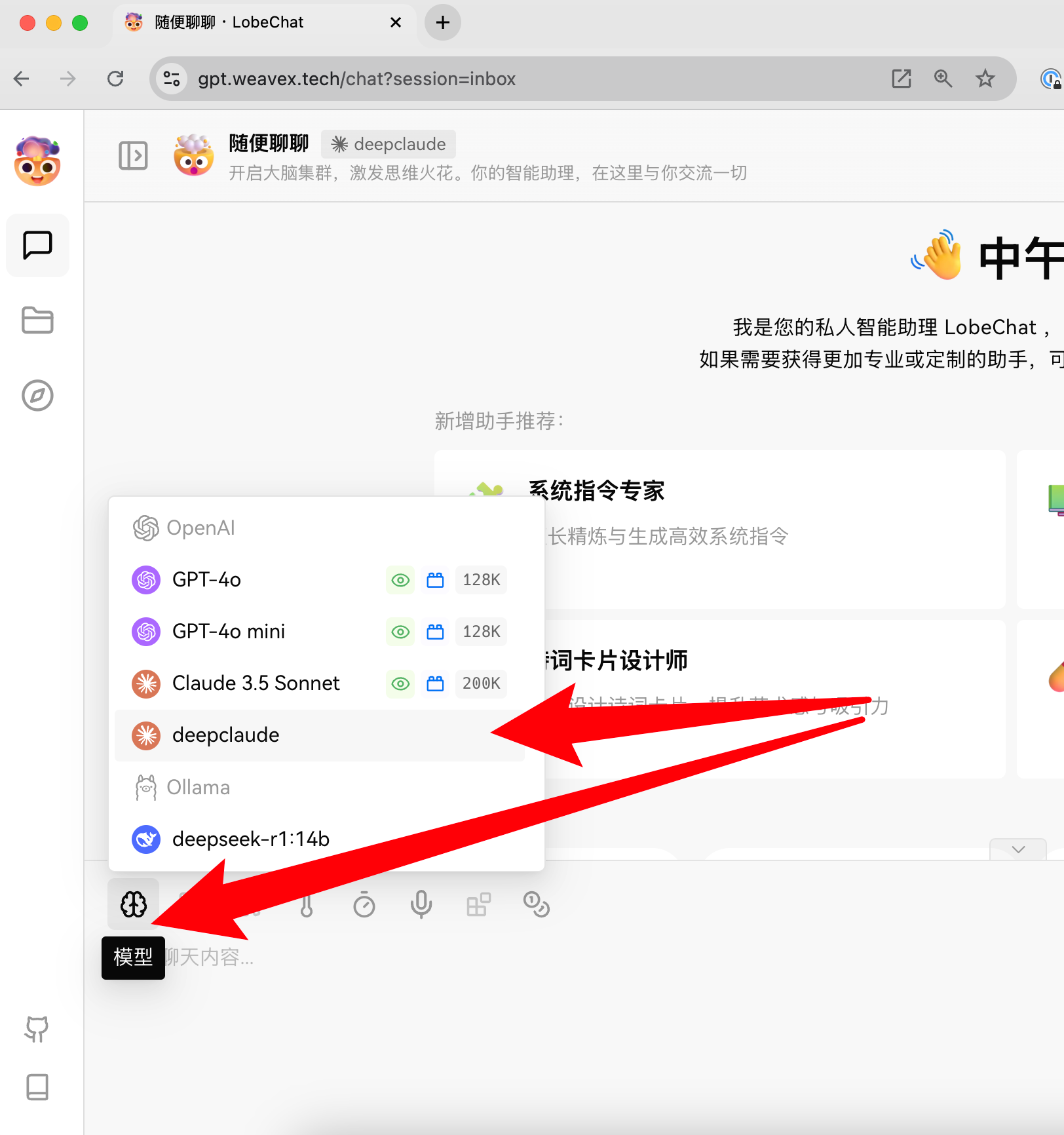
Task: Open the discover compass sidebar icon
Action: click(37, 396)
